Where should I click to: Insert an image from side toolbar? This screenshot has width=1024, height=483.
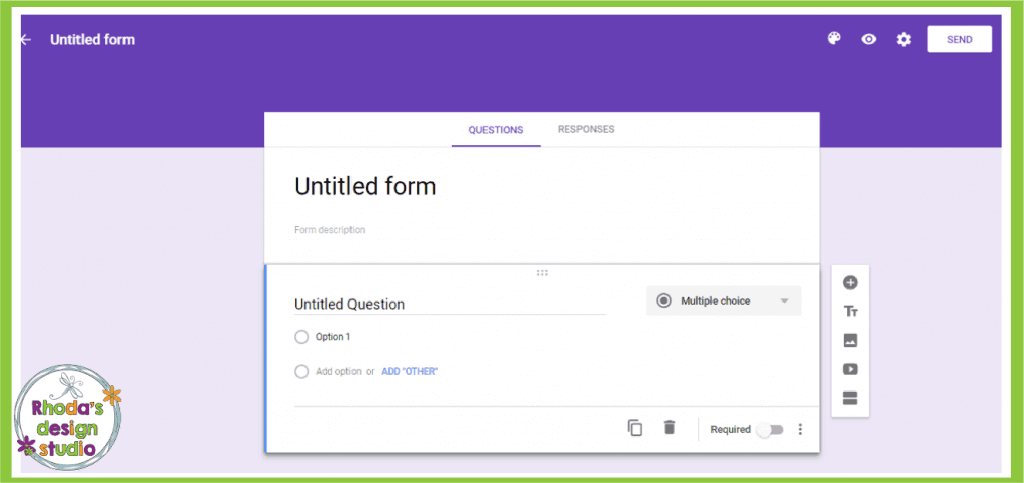point(850,340)
